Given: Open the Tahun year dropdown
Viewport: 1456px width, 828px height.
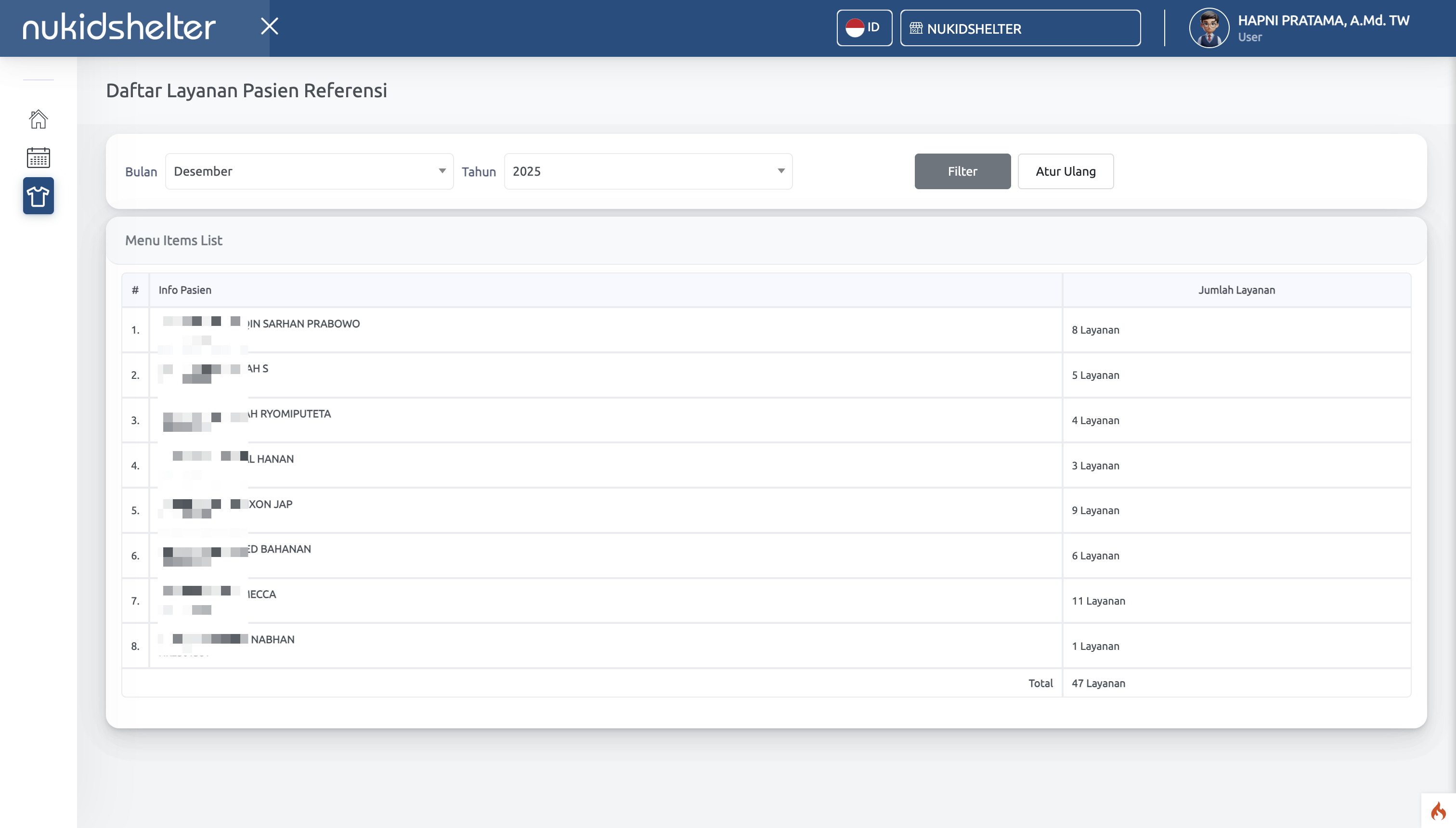Looking at the screenshot, I should coord(648,171).
